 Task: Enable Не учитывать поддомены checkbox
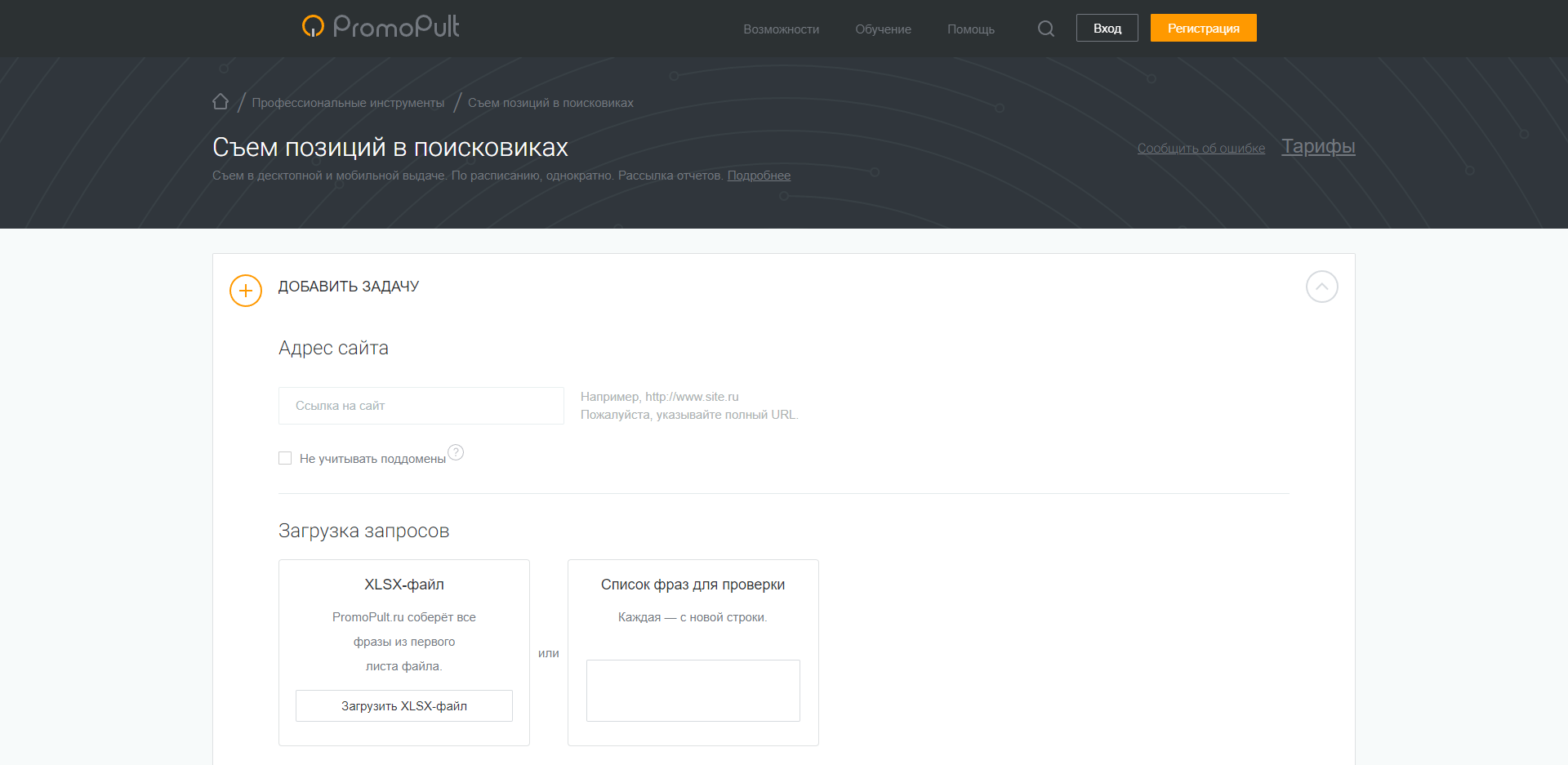(x=285, y=458)
